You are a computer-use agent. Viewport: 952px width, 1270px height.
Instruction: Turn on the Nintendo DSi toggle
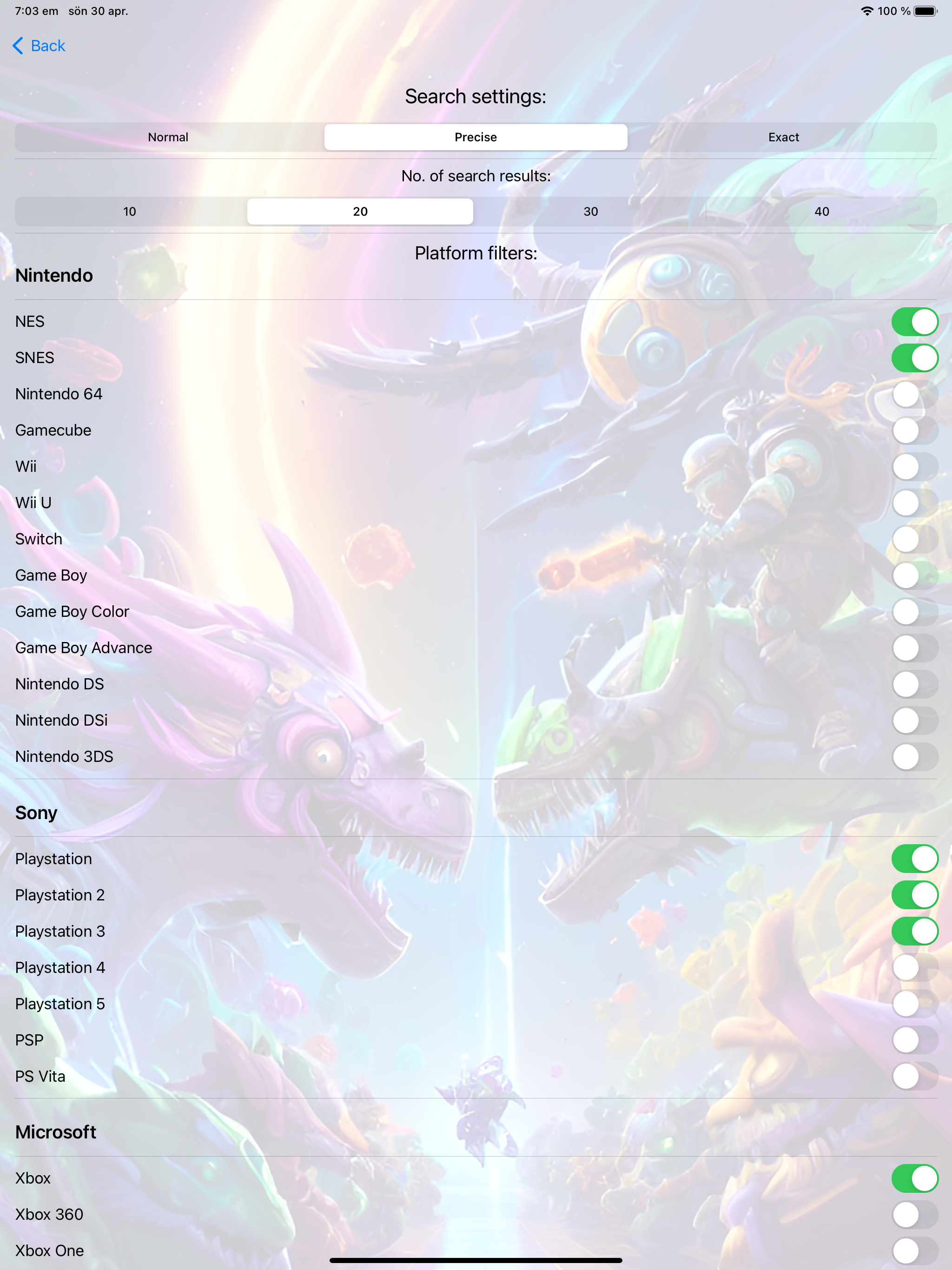pyautogui.click(x=915, y=721)
